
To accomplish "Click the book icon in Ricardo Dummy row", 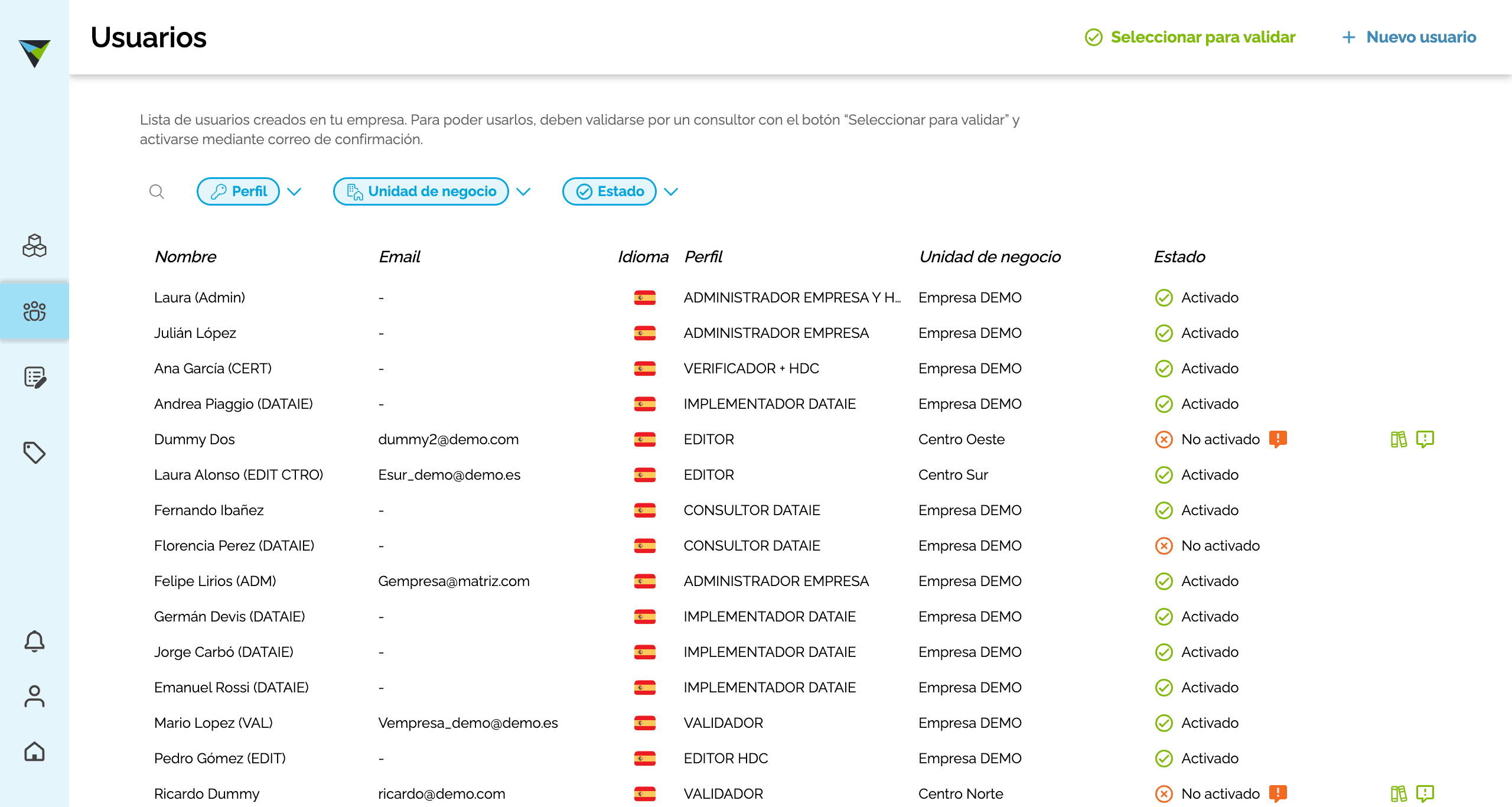I will click(1399, 793).
